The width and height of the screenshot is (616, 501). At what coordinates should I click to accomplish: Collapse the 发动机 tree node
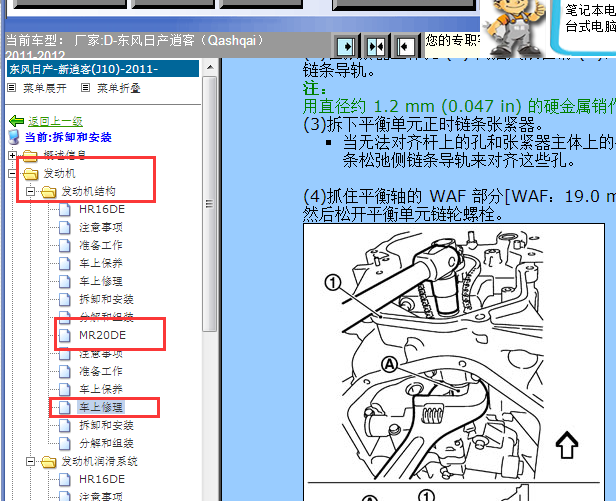point(12,173)
